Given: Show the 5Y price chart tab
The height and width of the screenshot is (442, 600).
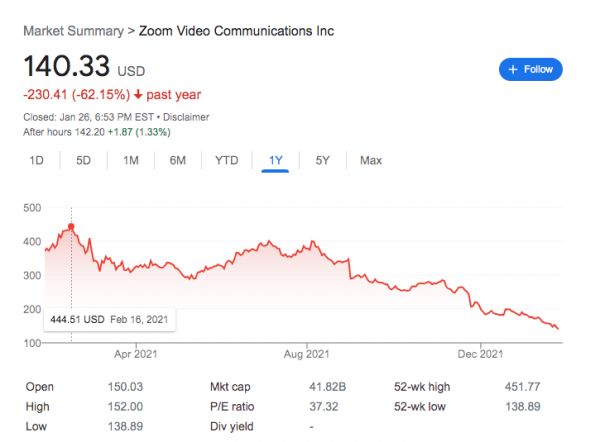Looking at the screenshot, I should [323, 160].
